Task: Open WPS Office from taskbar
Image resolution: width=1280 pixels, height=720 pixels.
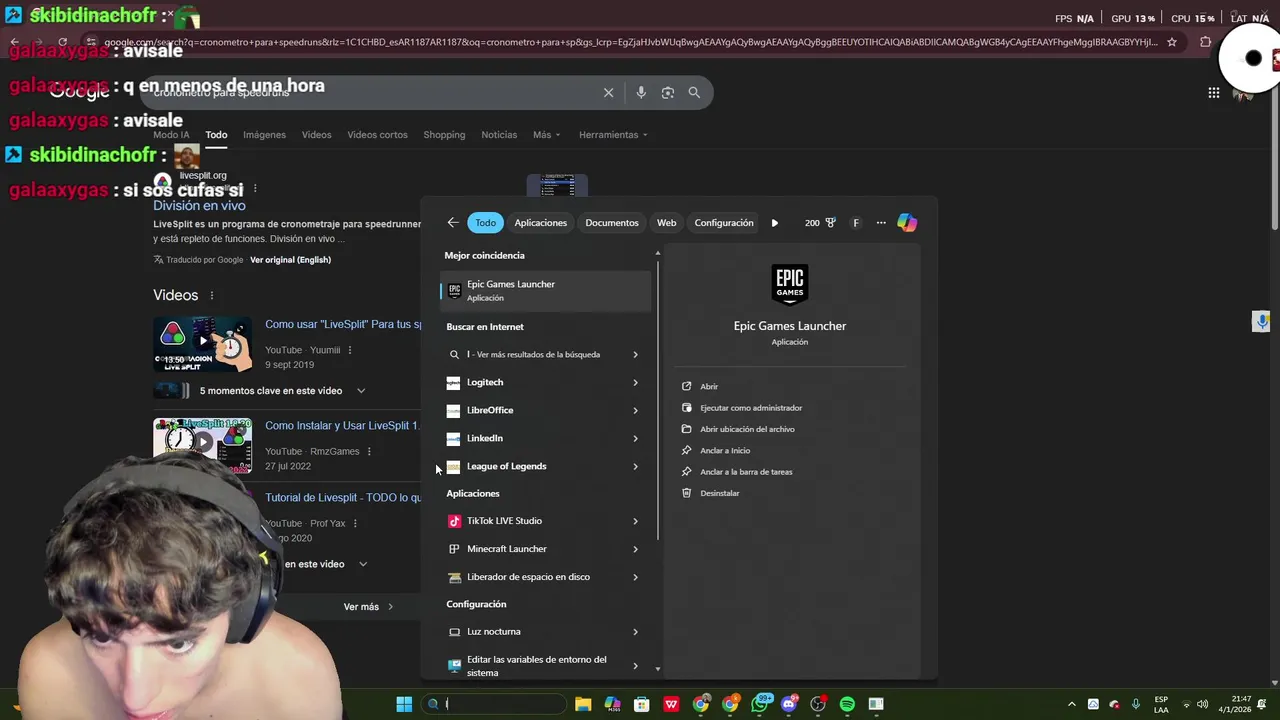Action: (x=671, y=704)
